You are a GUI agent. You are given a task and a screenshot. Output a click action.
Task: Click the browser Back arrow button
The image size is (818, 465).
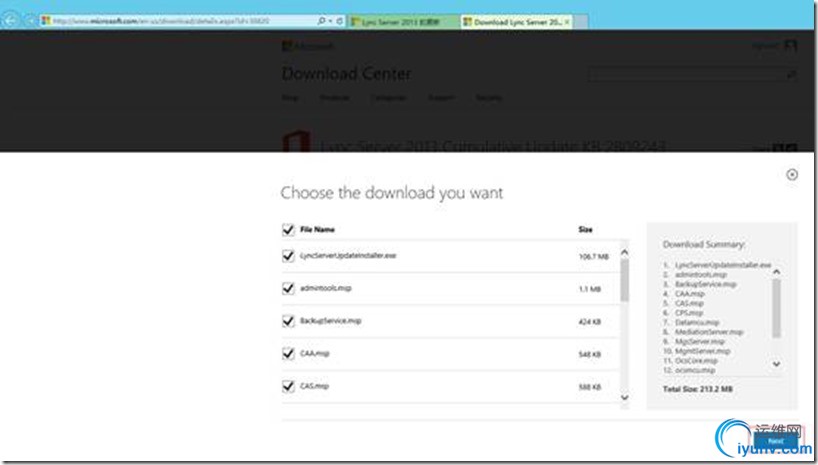click(10, 20)
